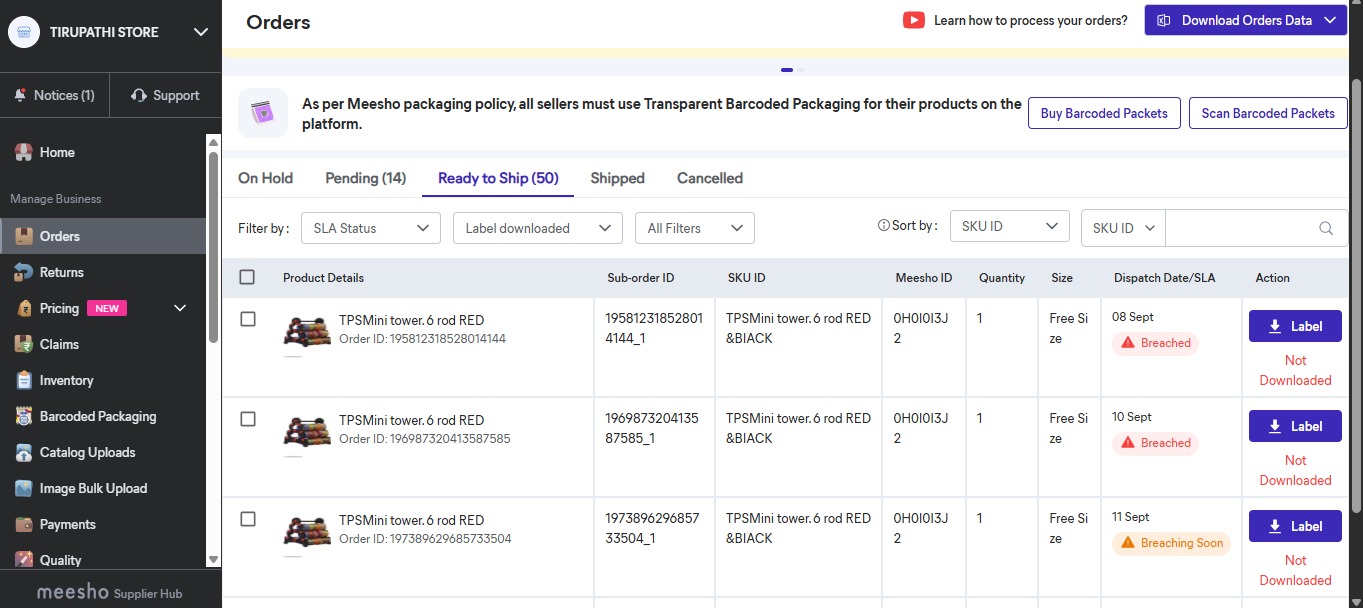Open the Cancelled orders tab

pos(709,178)
